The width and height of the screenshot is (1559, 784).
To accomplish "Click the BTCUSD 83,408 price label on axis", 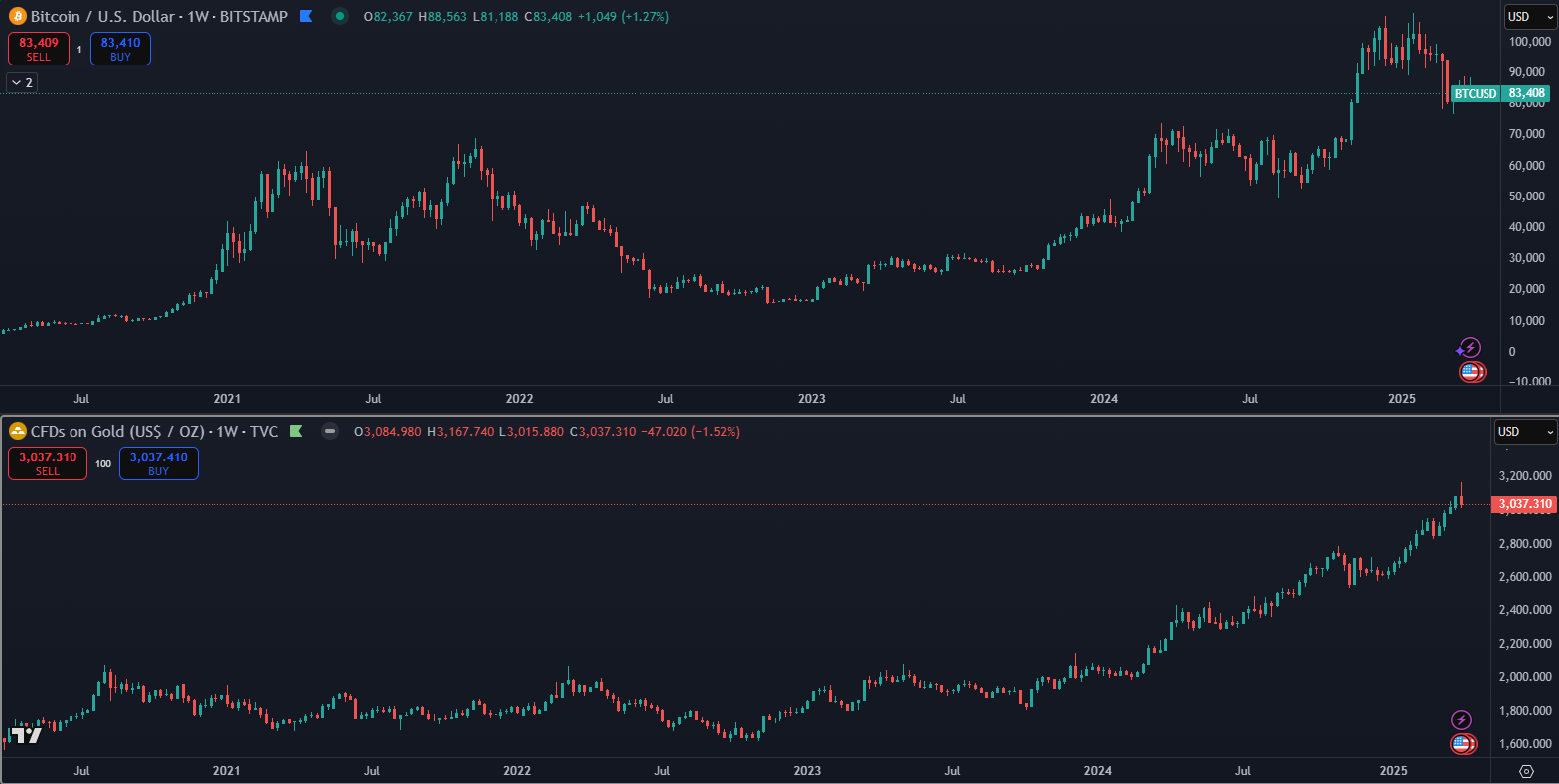I will coord(1500,93).
